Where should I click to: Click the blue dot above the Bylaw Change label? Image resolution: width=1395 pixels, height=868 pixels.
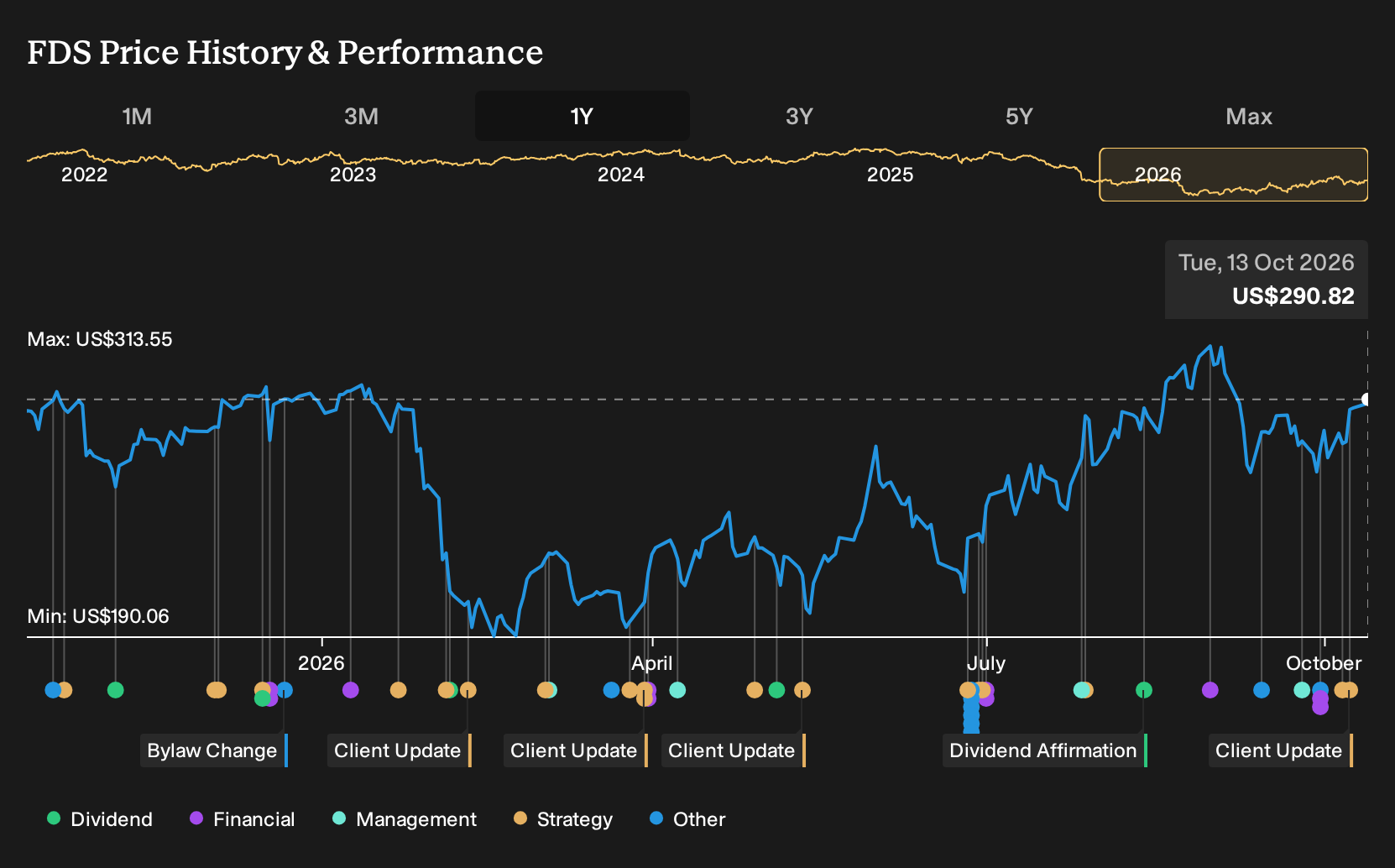pos(285,690)
